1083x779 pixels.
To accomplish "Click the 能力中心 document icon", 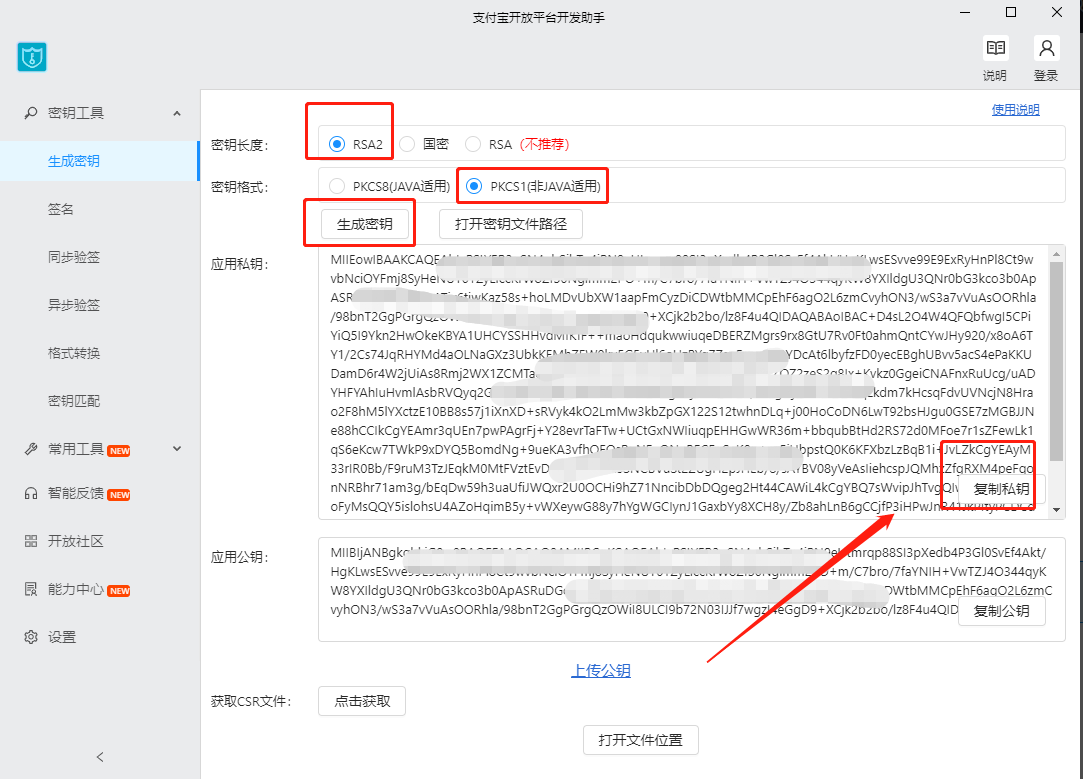I will click(31, 589).
